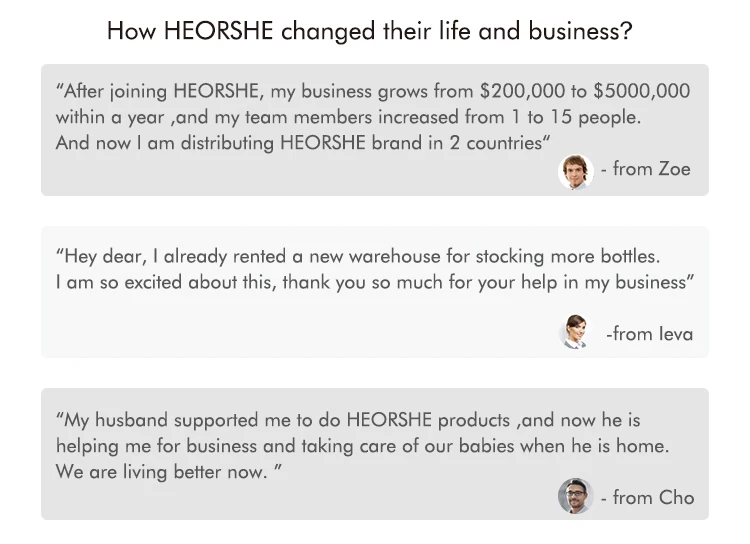Image resolution: width=750 pixels, height=544 pixels.
Task: Click Zoe's profile avatar photo
Action: 575,171
